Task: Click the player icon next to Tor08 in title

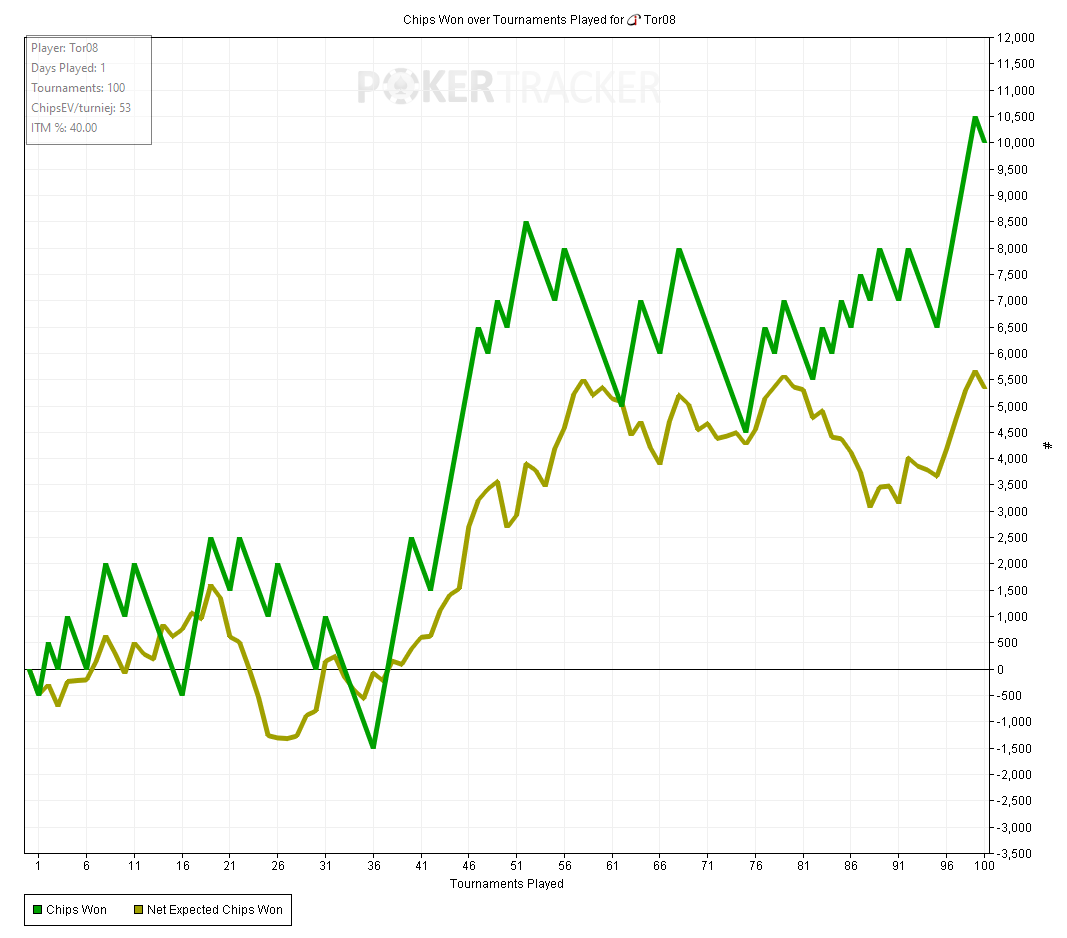Action: coord(633,19)
